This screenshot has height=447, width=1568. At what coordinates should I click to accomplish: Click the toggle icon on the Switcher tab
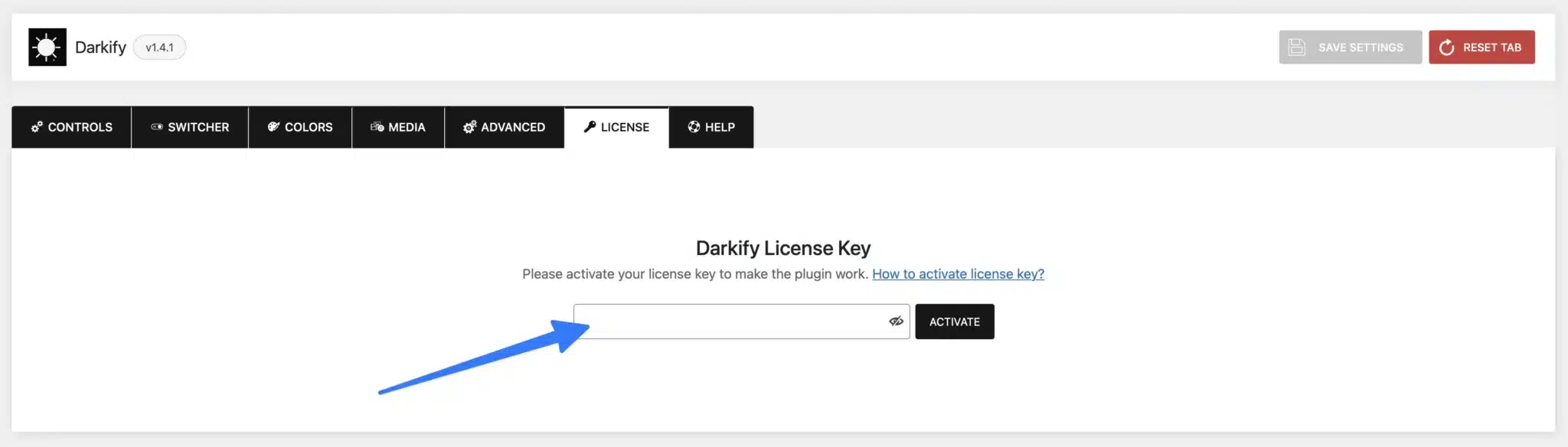[157, 127]
